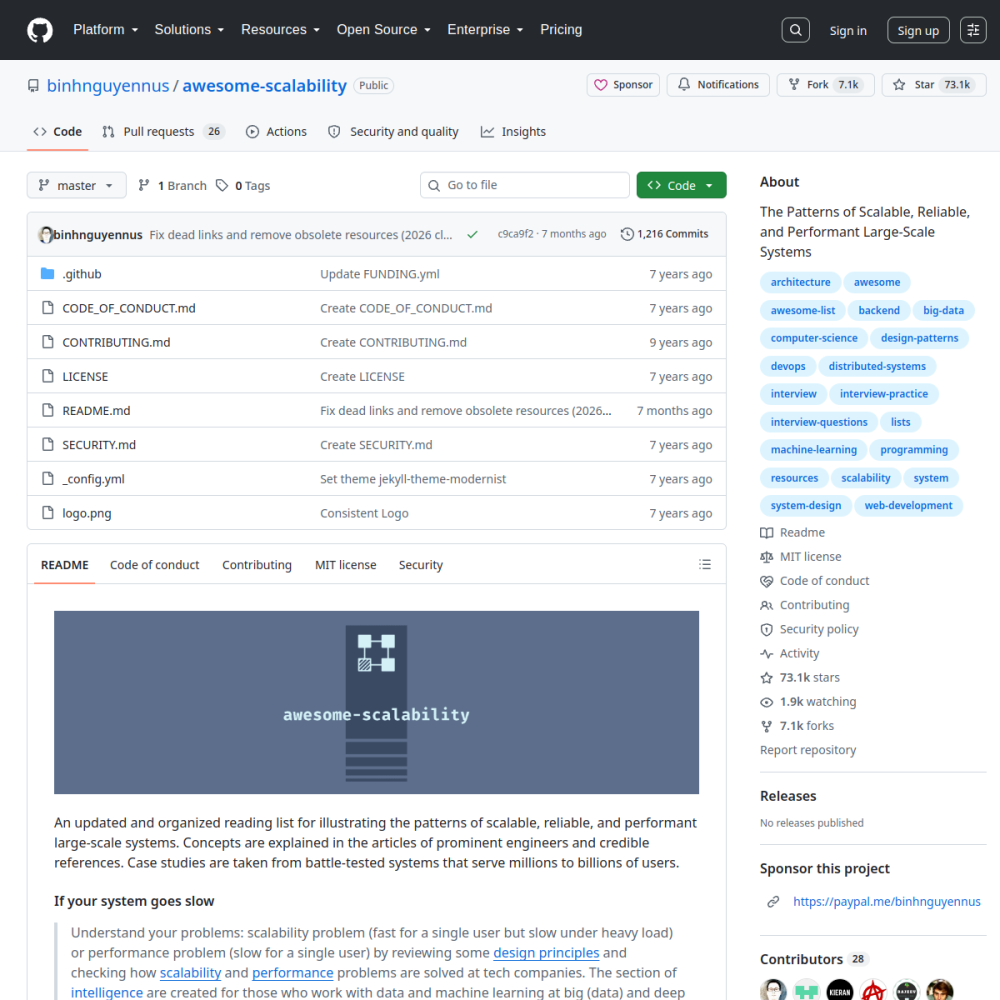Click 'Set theme jekyll-theme-modernist' commit message

(x=413, y=479)
